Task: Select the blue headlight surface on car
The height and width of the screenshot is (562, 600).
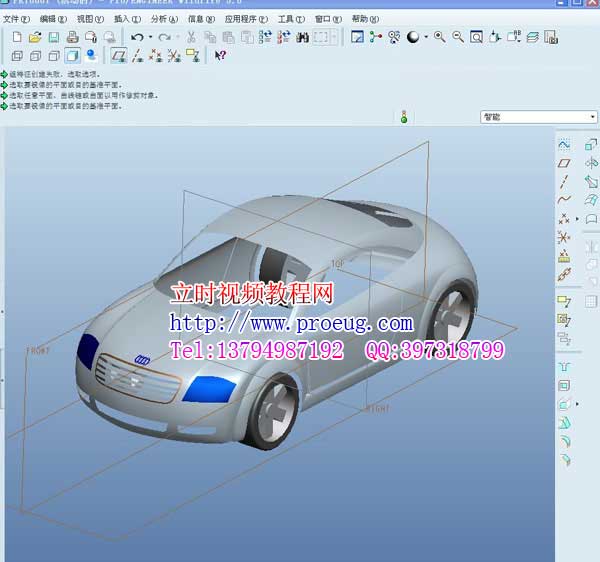Action: [209, 389]
